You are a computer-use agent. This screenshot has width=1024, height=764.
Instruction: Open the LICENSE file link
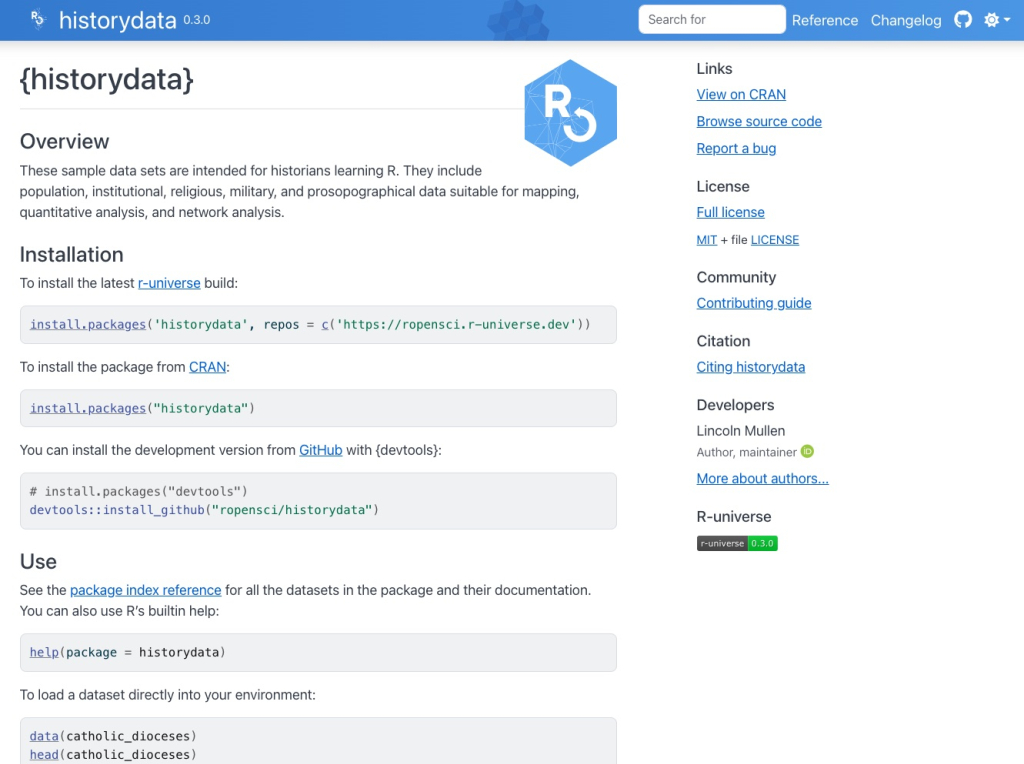(775, 240)
